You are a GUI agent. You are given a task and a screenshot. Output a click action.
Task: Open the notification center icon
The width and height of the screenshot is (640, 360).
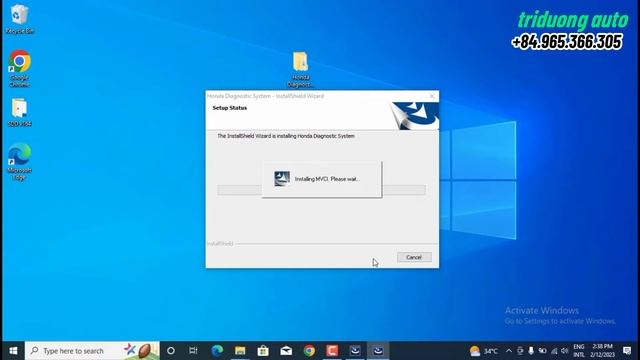point(627,351)
